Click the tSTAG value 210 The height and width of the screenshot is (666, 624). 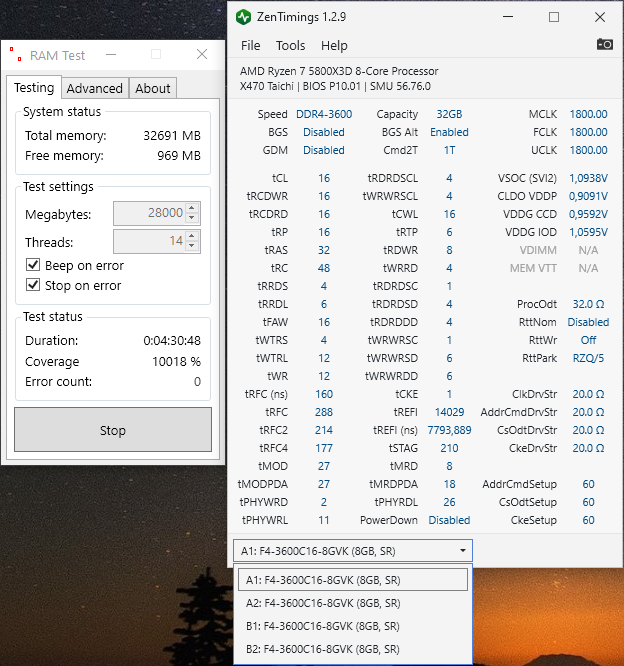[449, 448]
